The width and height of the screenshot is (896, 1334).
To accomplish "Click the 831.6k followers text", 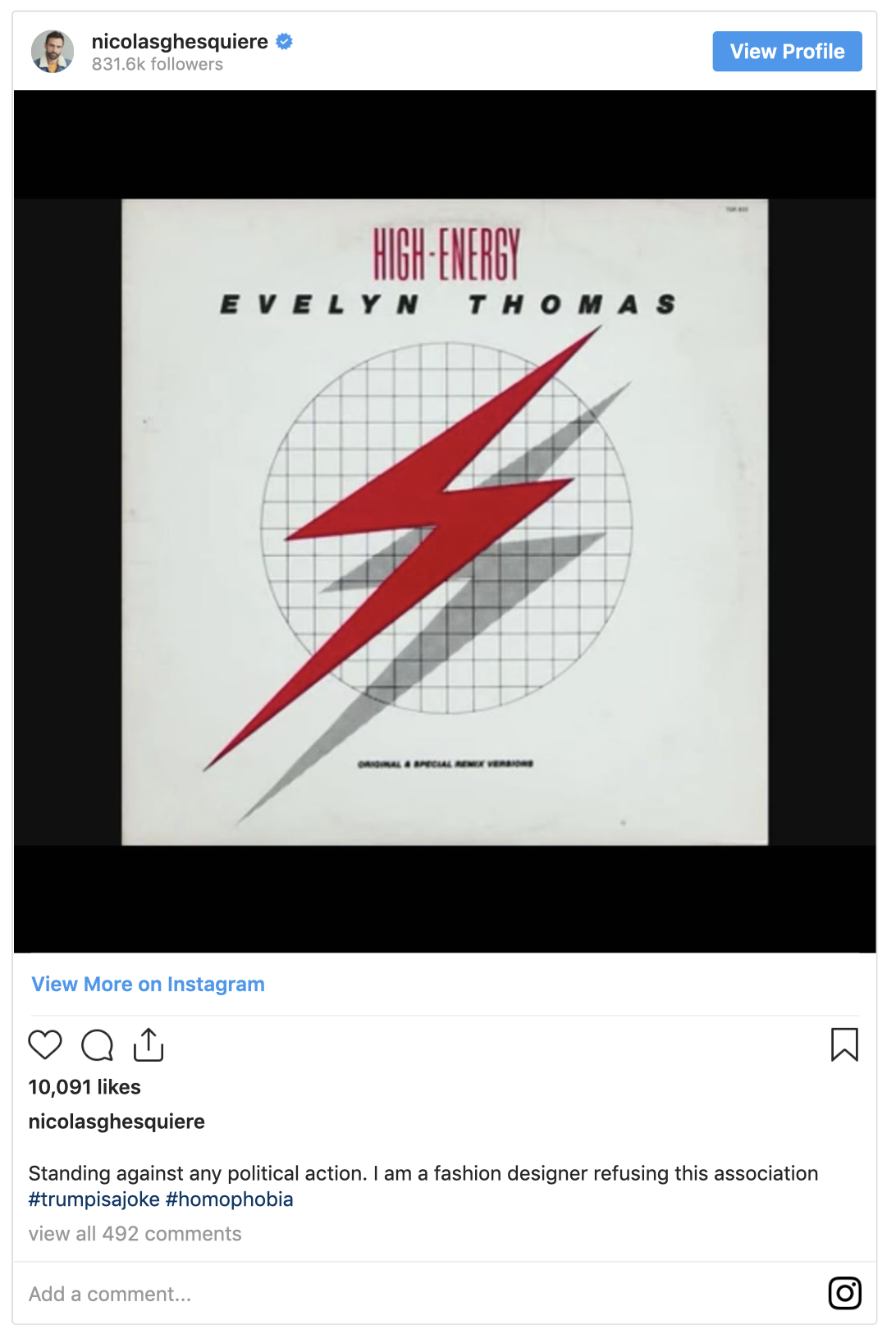I will (157, 64).
